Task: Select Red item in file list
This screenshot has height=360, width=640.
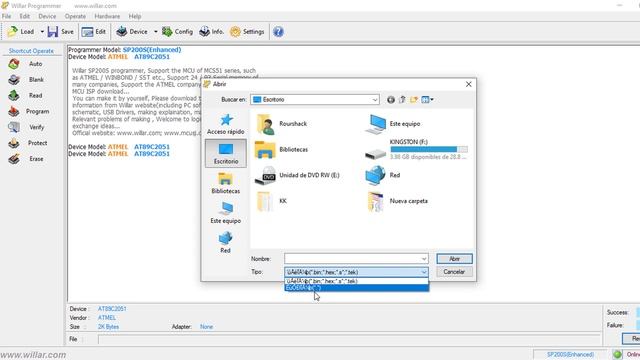Action: click(383, 175)
